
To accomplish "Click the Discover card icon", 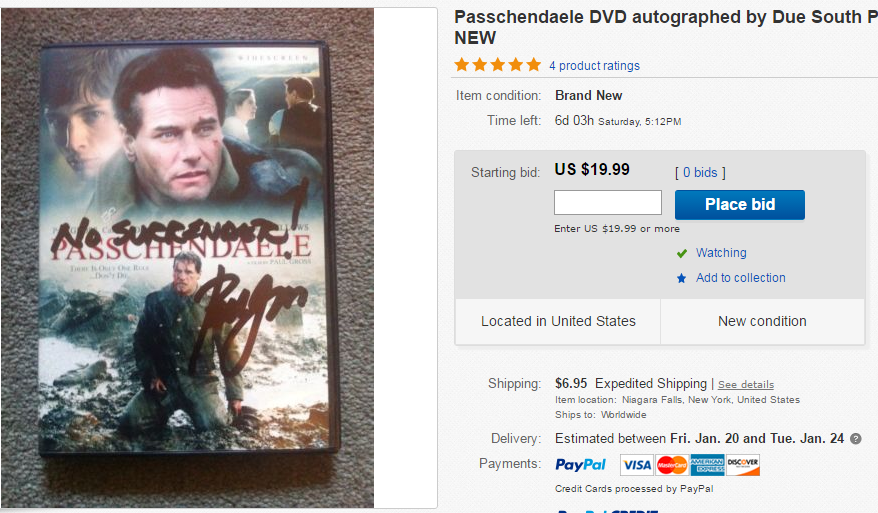I will coord(743,464).
